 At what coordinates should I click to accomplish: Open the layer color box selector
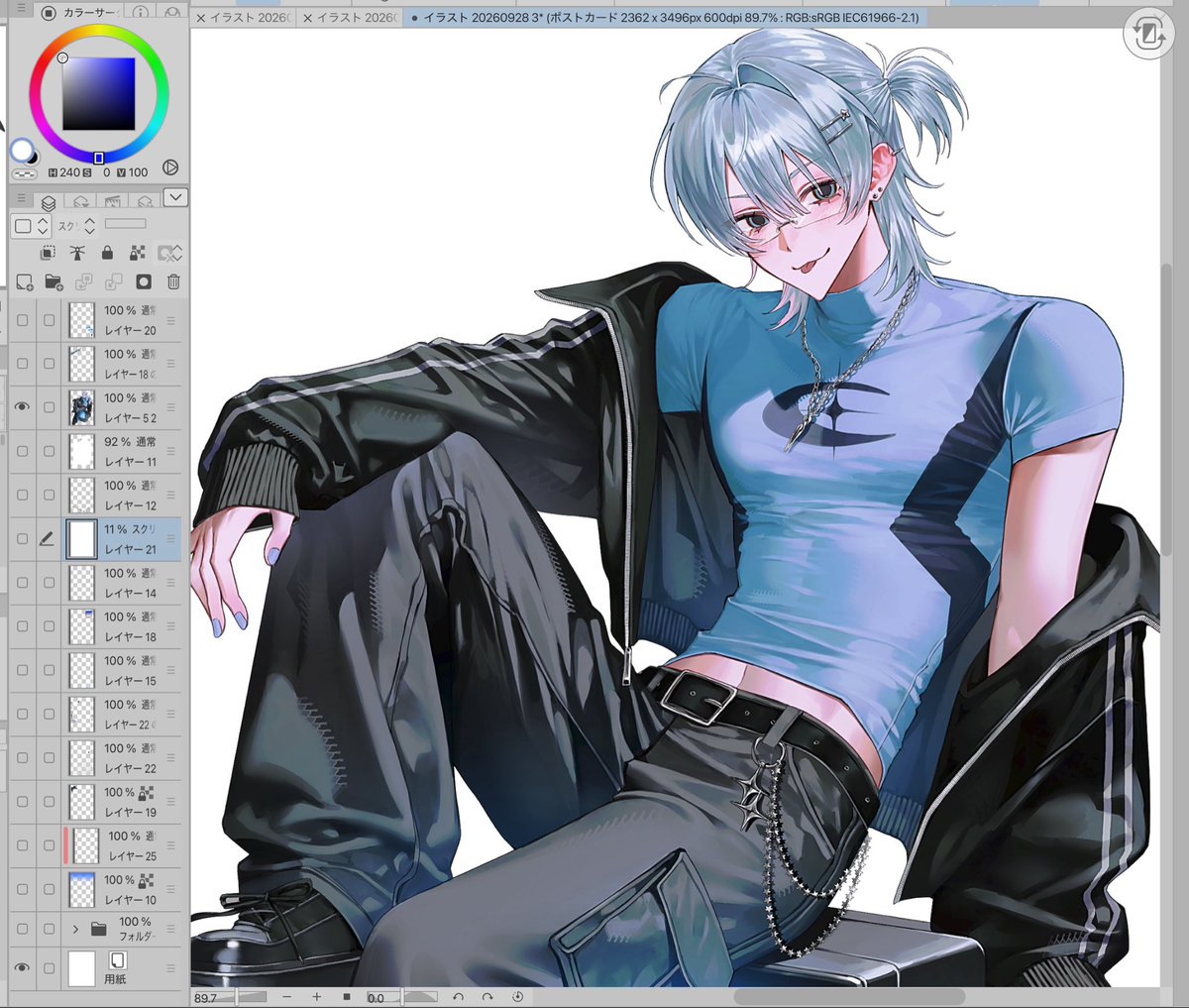pyautogui.click(x=31, y=226)
